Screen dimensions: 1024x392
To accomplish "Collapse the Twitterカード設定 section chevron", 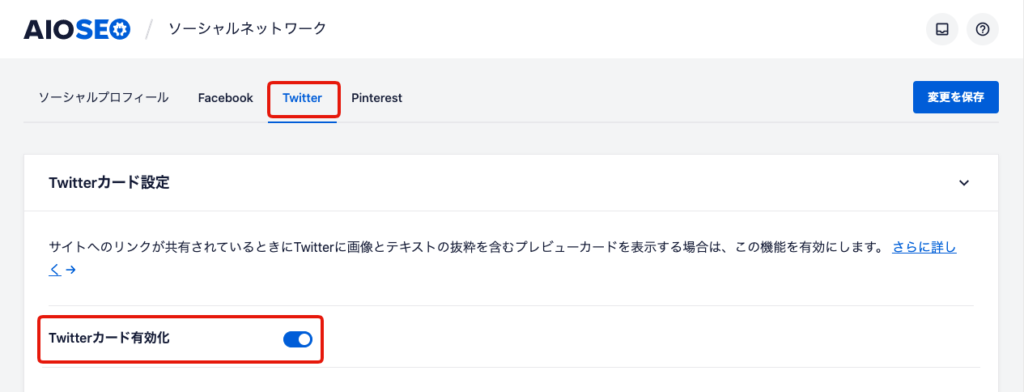I will click(x=964, y=183).
